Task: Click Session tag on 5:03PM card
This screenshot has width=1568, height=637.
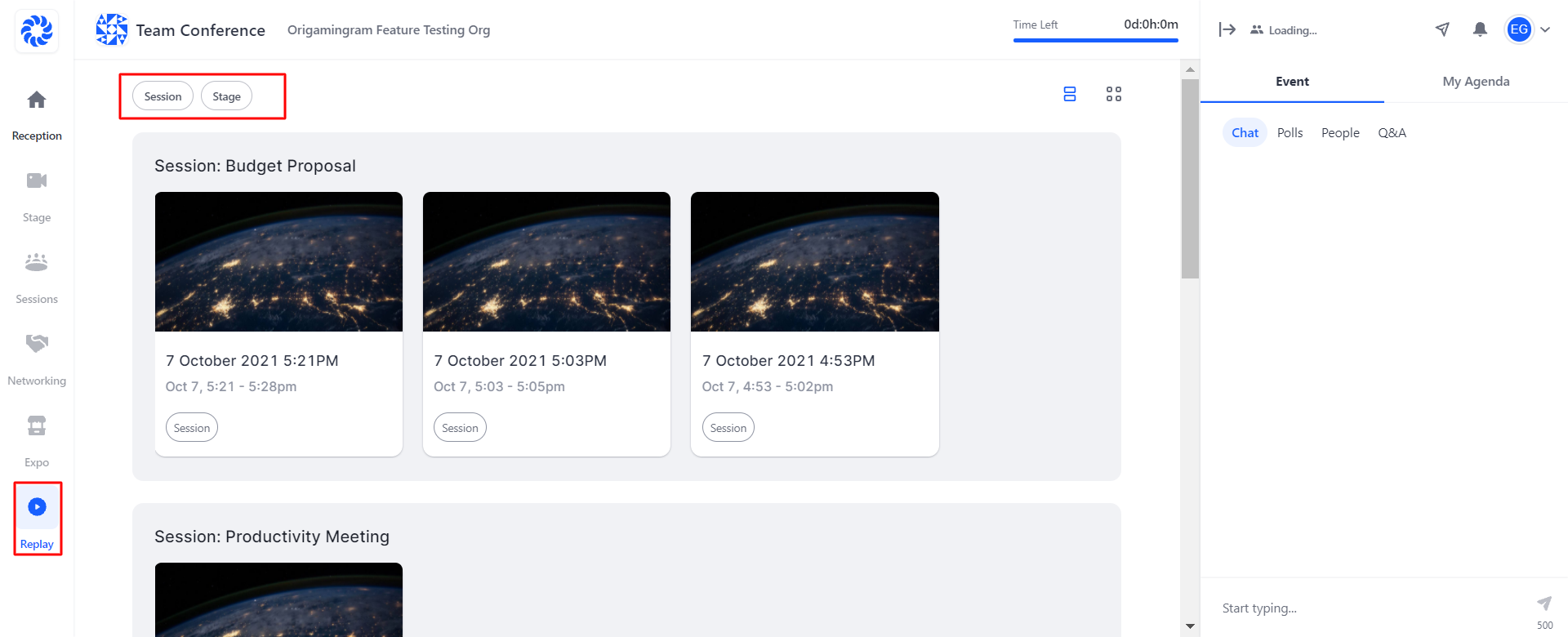Action: point(460,428)
